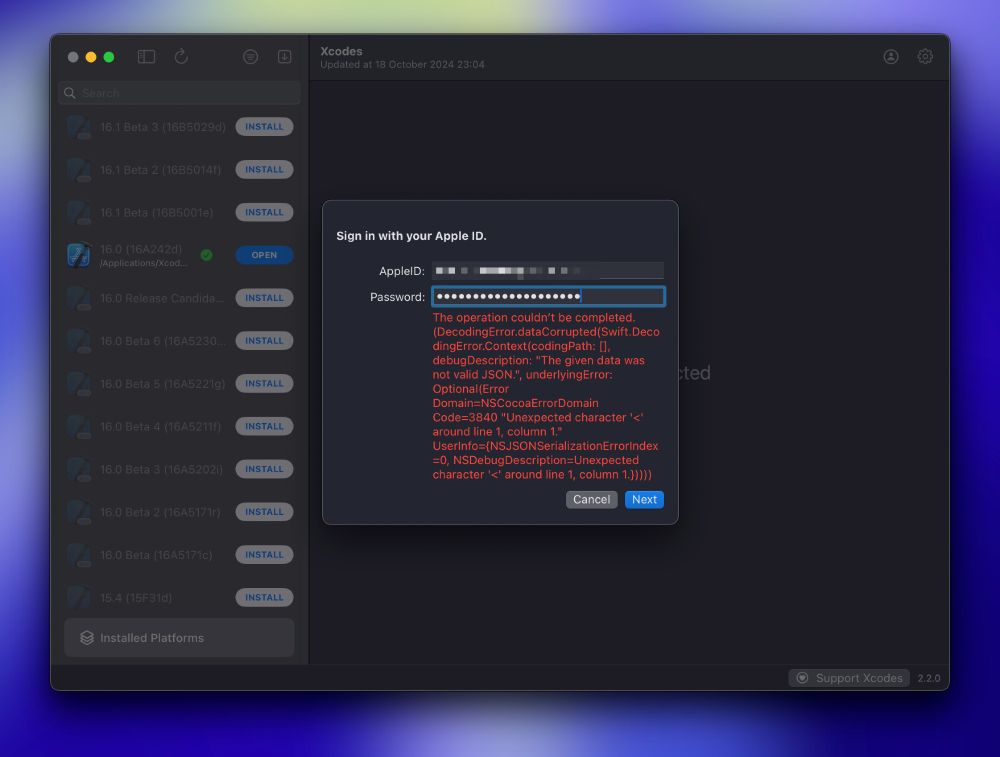Install Xcode 16.0 Beta (16A5171c)

[x=264, y=555]
